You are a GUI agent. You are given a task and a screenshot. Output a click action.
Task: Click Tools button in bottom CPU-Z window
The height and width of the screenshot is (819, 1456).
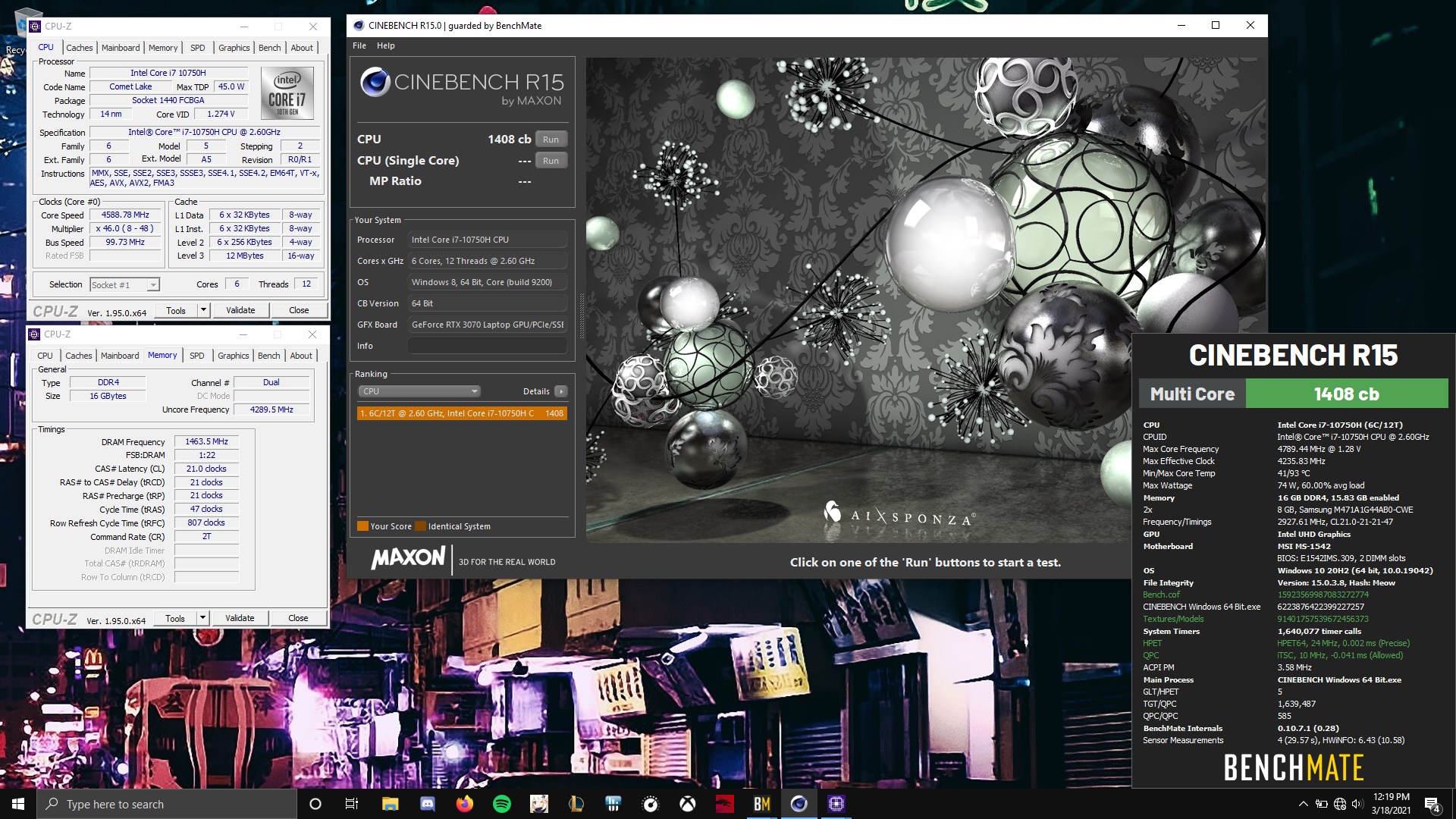tap(175, 618)
